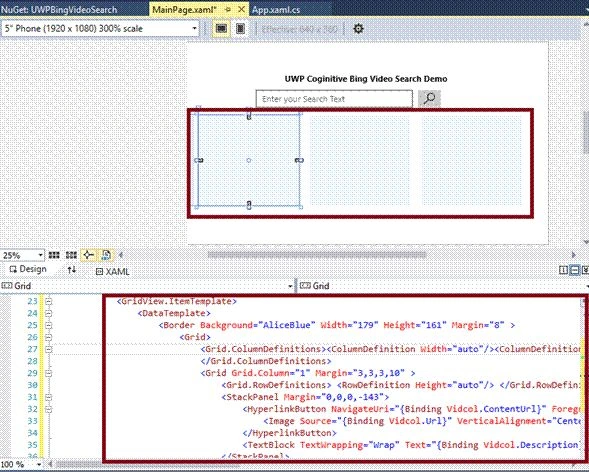
Task: Click the GridView.ItemTemplate tag in code
Action: coord(177,301)
